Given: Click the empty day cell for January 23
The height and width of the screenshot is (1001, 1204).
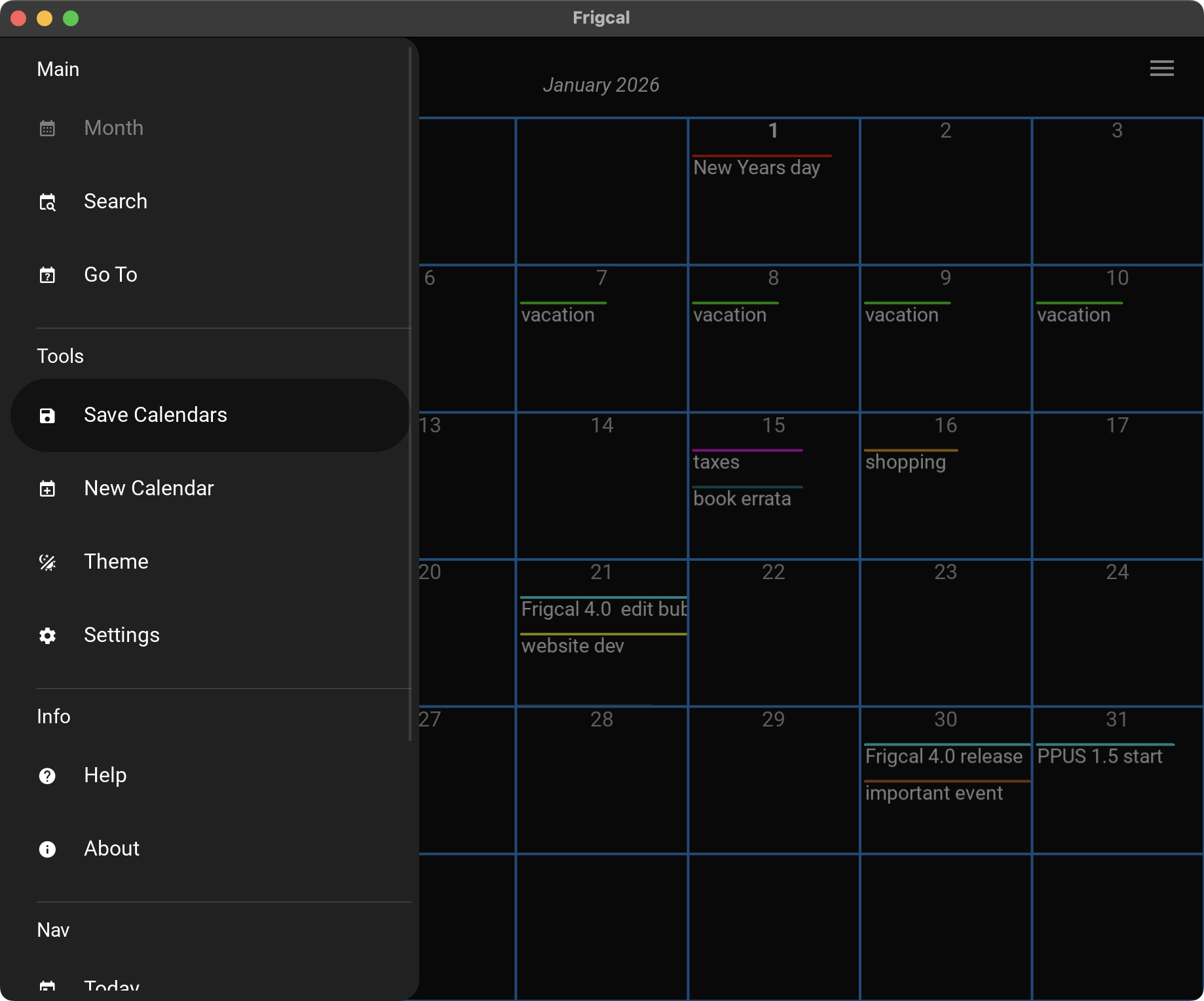Looking at the screenshot, I should 945,642.
